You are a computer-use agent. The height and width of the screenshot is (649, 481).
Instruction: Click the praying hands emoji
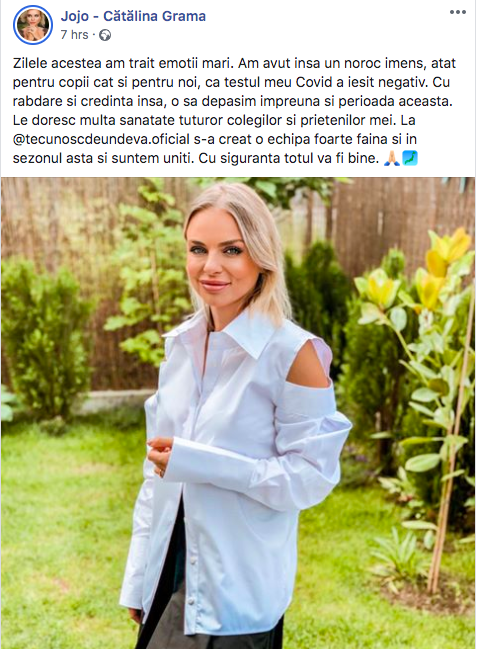tap(392, 158)
